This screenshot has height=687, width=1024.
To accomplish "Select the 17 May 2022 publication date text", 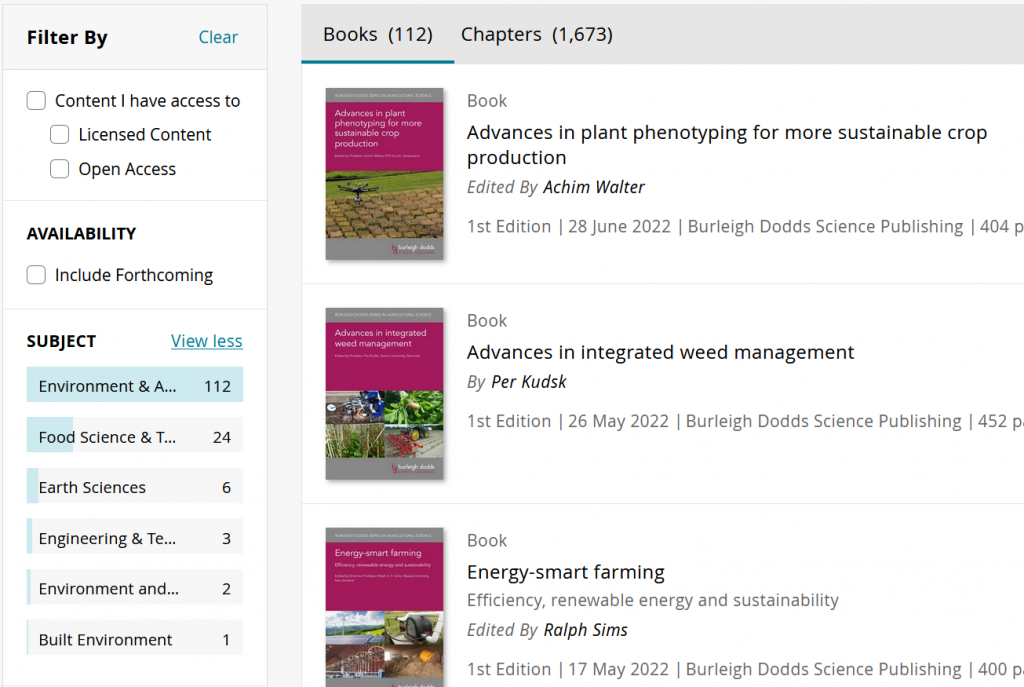I will pos(618,669).
